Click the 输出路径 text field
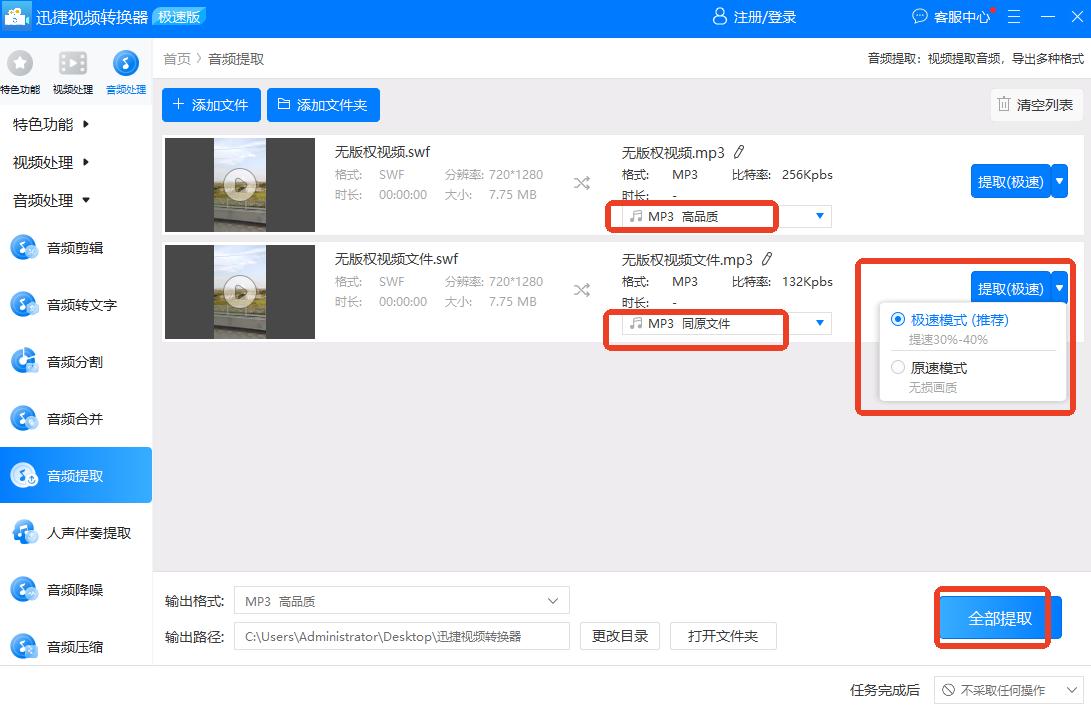Viewport: 1091px width, 709px height. click(x=401, y=636)
